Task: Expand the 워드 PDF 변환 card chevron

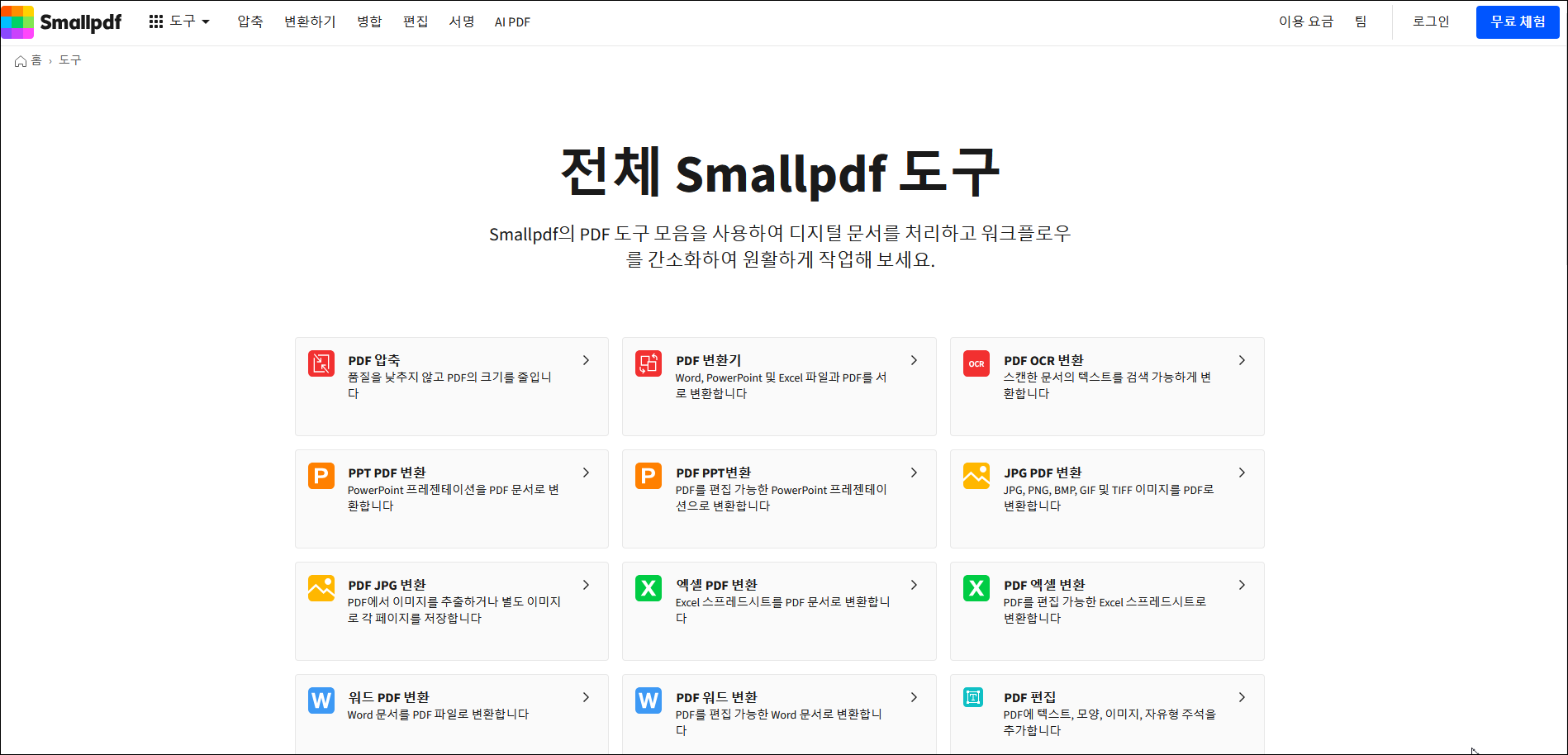Action: pyautogui.click(x=586, y=697)
